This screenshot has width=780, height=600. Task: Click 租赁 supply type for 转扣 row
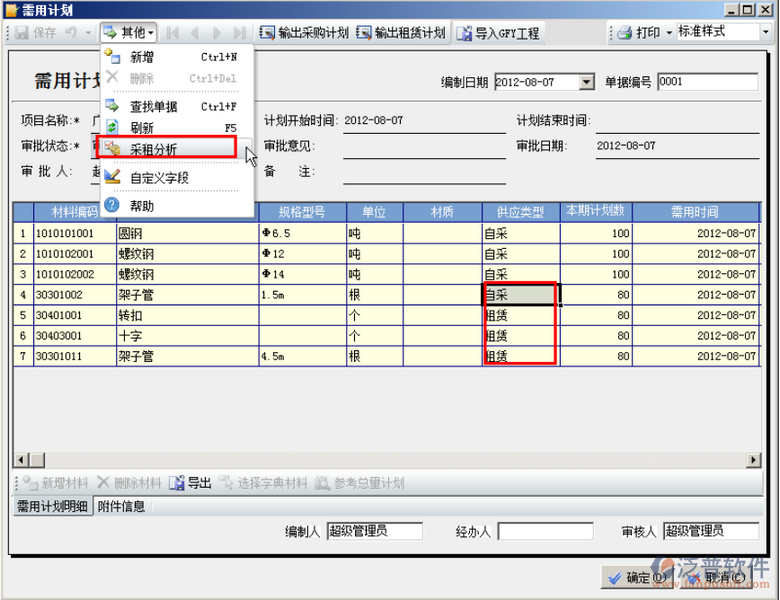(x=521, y=315)
